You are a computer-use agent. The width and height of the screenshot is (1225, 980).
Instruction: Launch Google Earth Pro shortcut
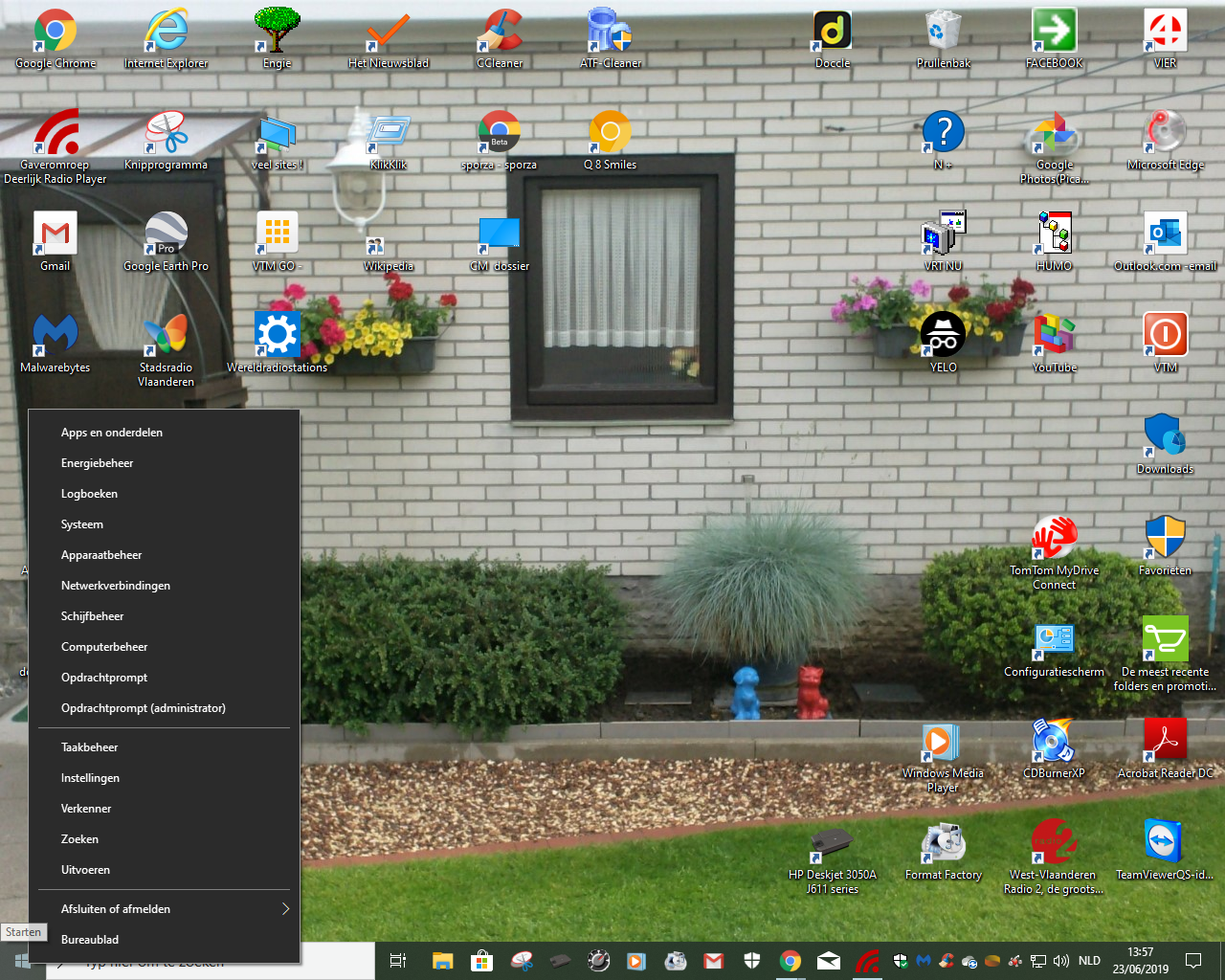tap(166, 234)
